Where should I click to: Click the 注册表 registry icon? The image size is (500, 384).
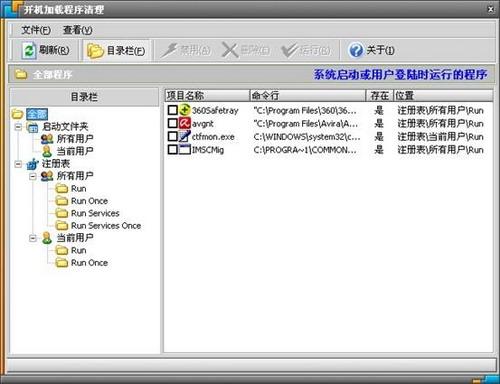pyautogui.click(x=33, y=164)
